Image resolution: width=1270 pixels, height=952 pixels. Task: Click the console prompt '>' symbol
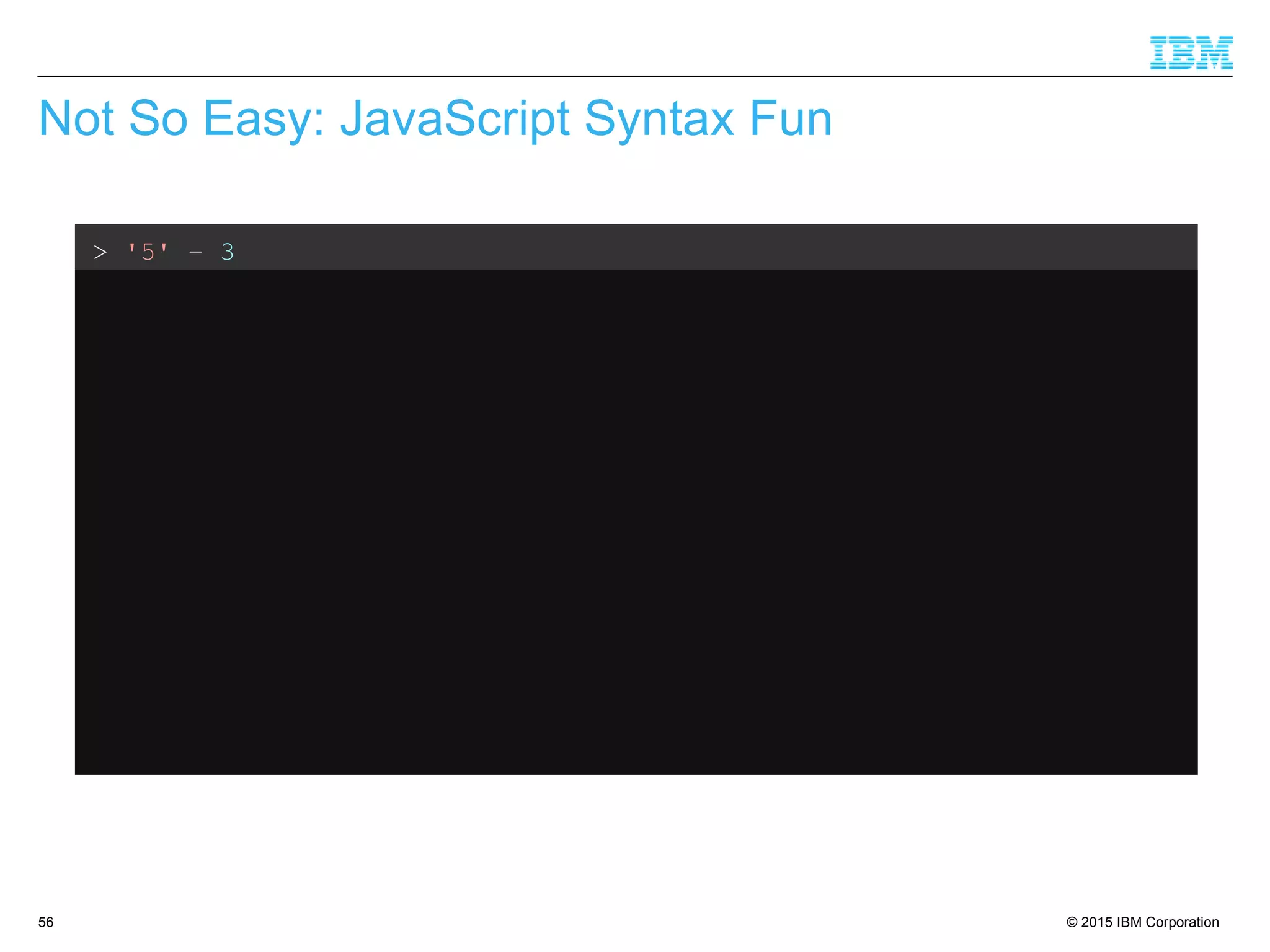(x=100, y=252)
